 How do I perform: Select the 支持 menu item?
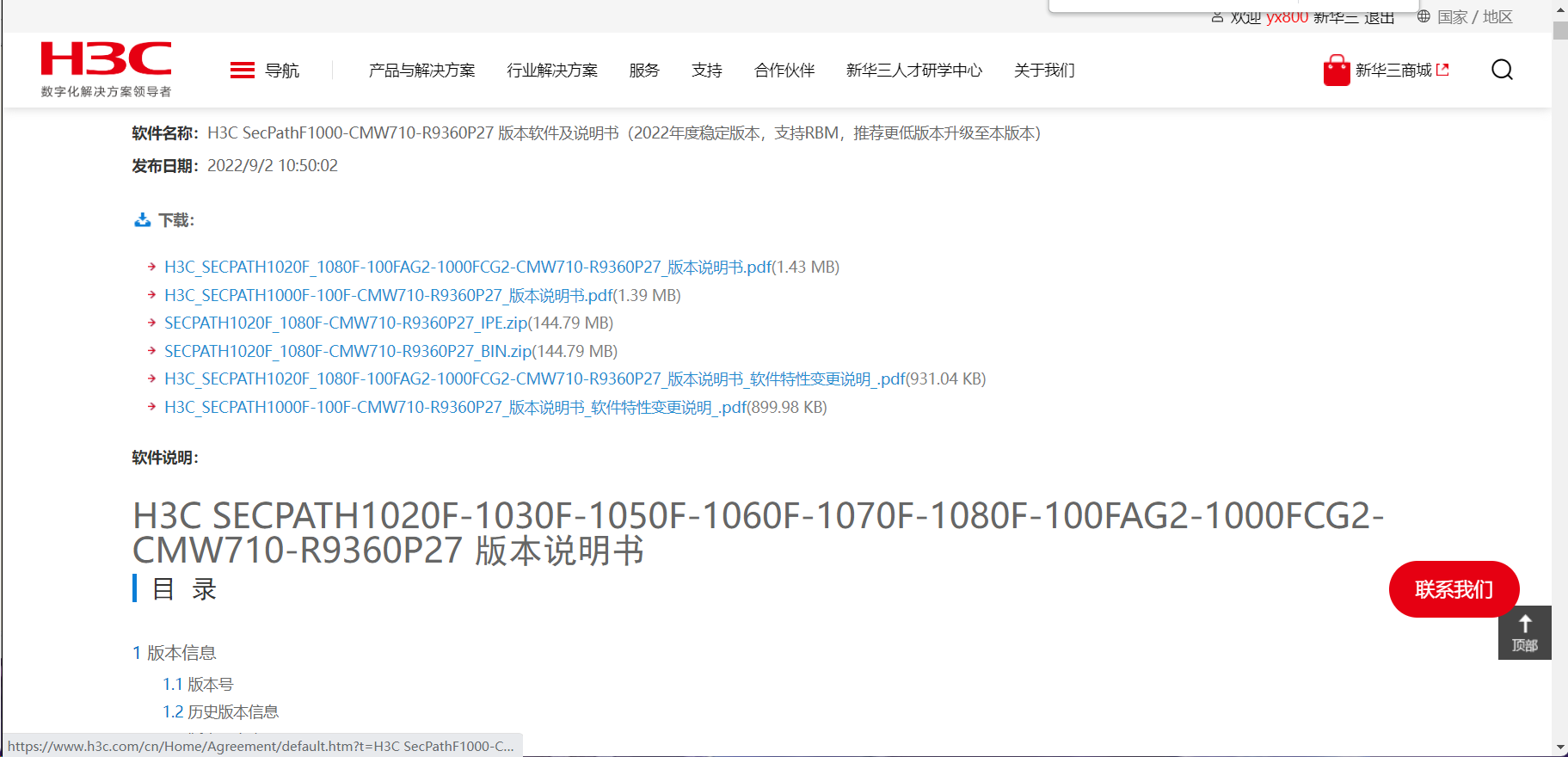707,71
